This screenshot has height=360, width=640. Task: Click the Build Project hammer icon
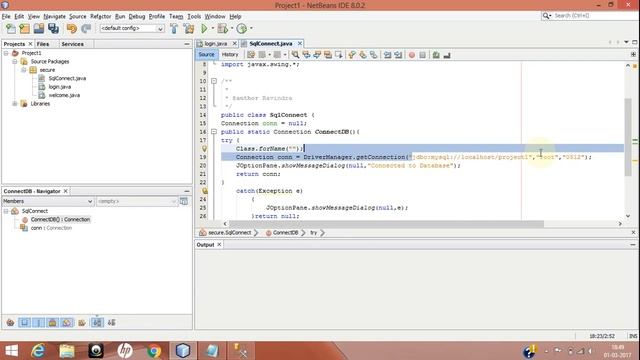174,28
